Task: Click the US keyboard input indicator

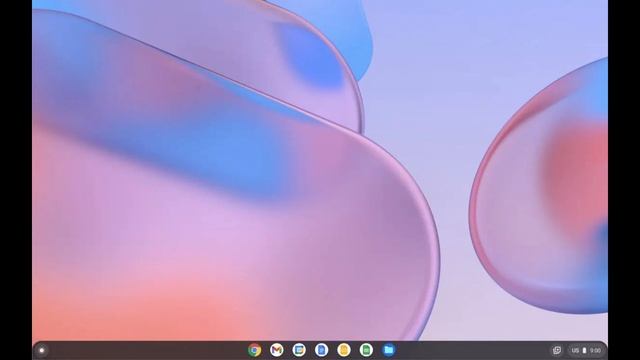Action: click(x=575, y=350)
